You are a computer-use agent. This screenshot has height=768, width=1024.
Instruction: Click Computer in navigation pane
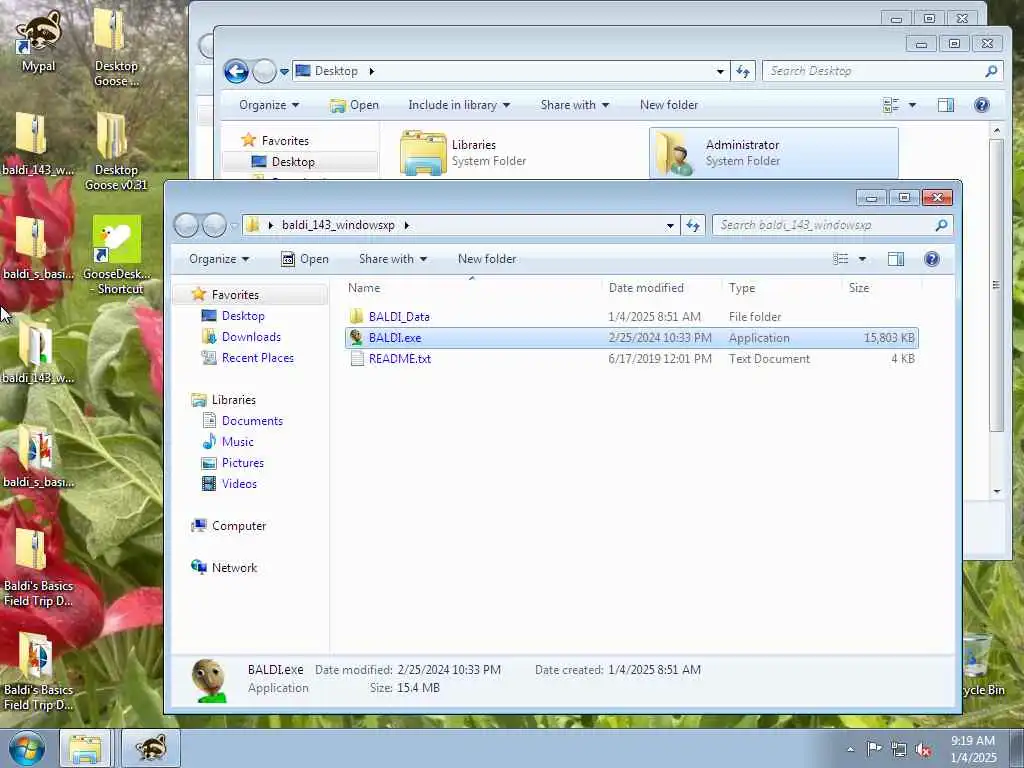point(238,526)
